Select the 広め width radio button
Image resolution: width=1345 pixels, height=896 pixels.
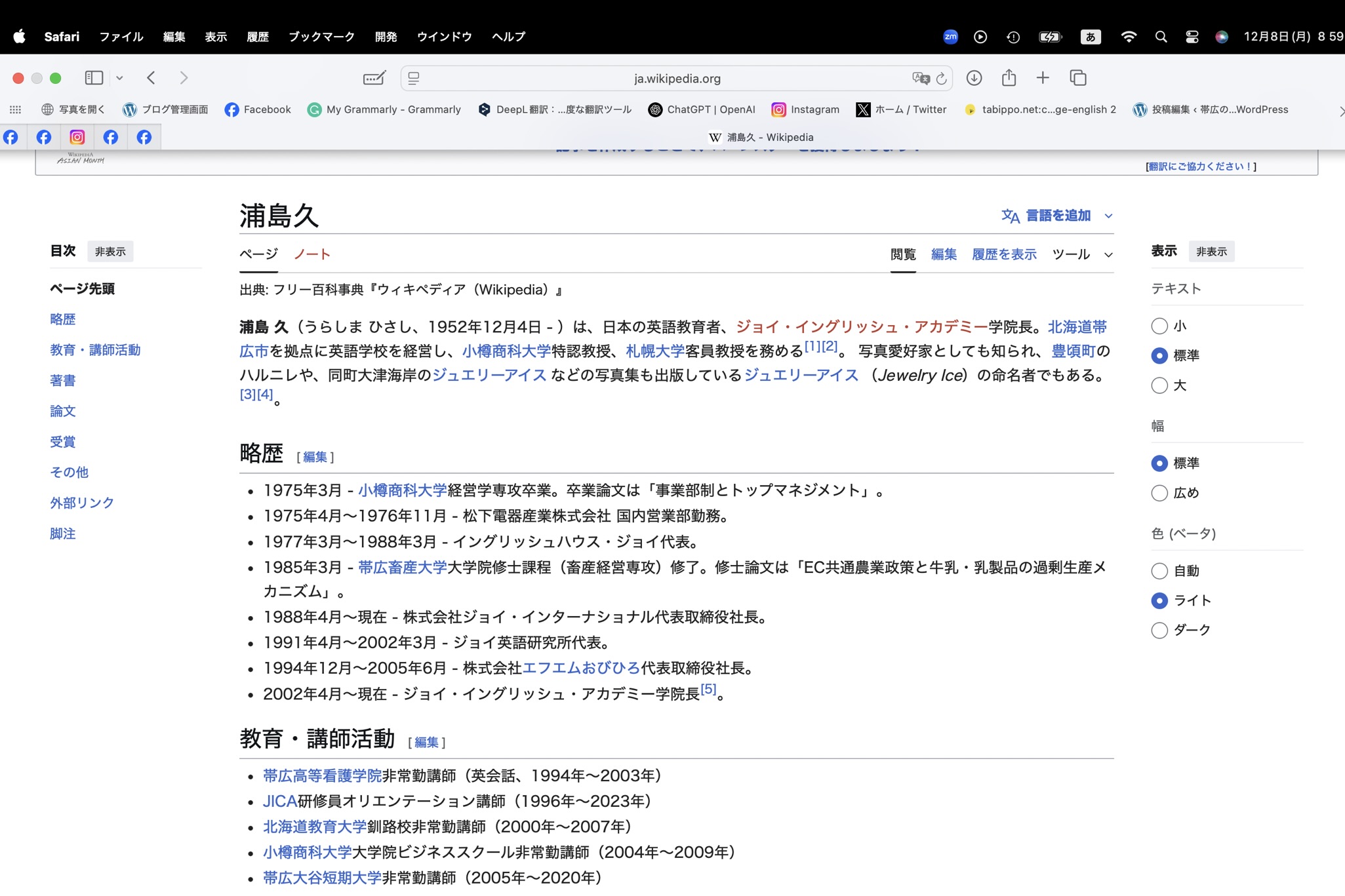pyautogui.click(x=1159, y=493)
